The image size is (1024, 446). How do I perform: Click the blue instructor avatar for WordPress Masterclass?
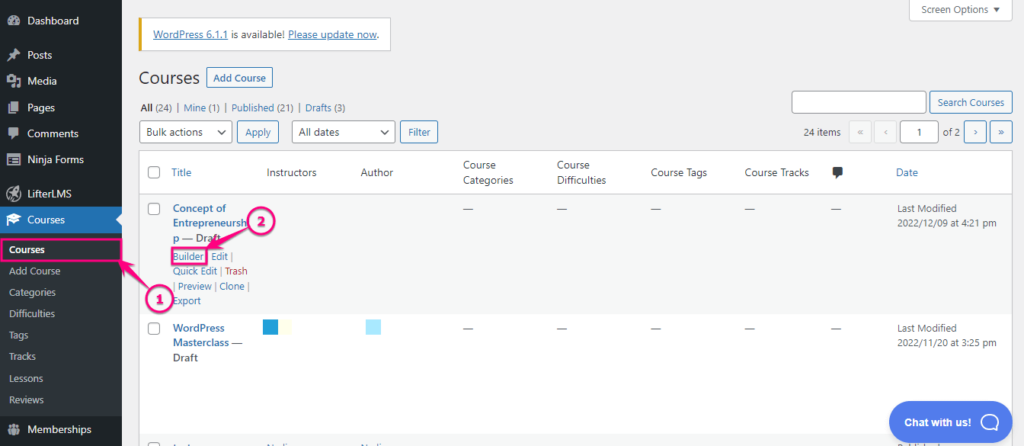[x=270, y=327]
